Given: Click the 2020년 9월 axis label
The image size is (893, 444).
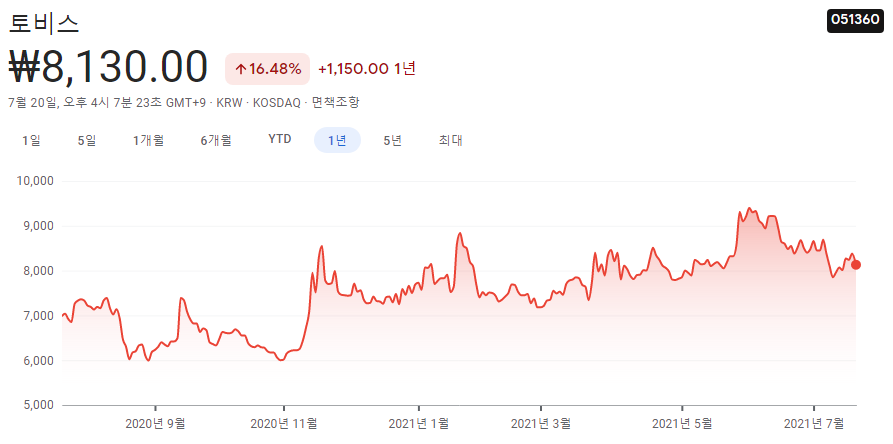Looking at the screenshot, I should pos(155,424).
